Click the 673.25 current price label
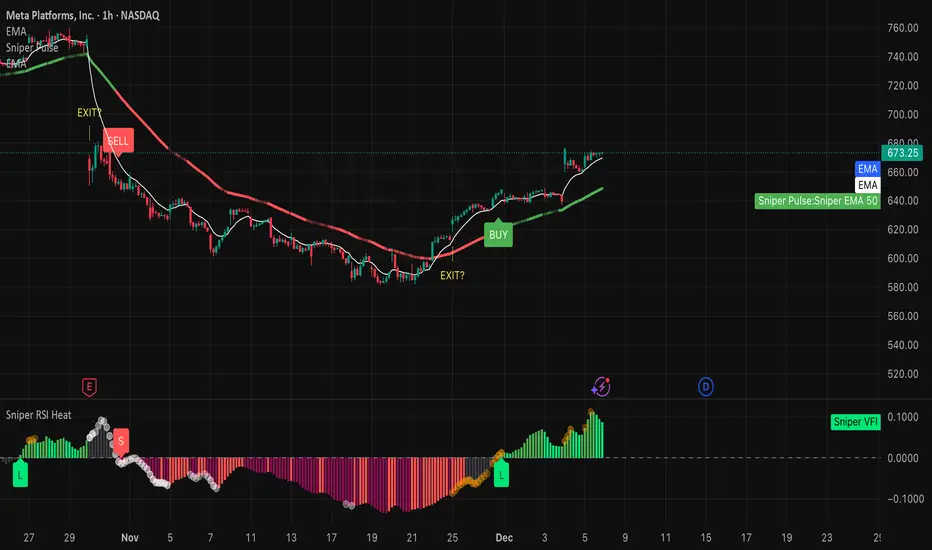The image size is (932, 550). (x=902, y=153)
